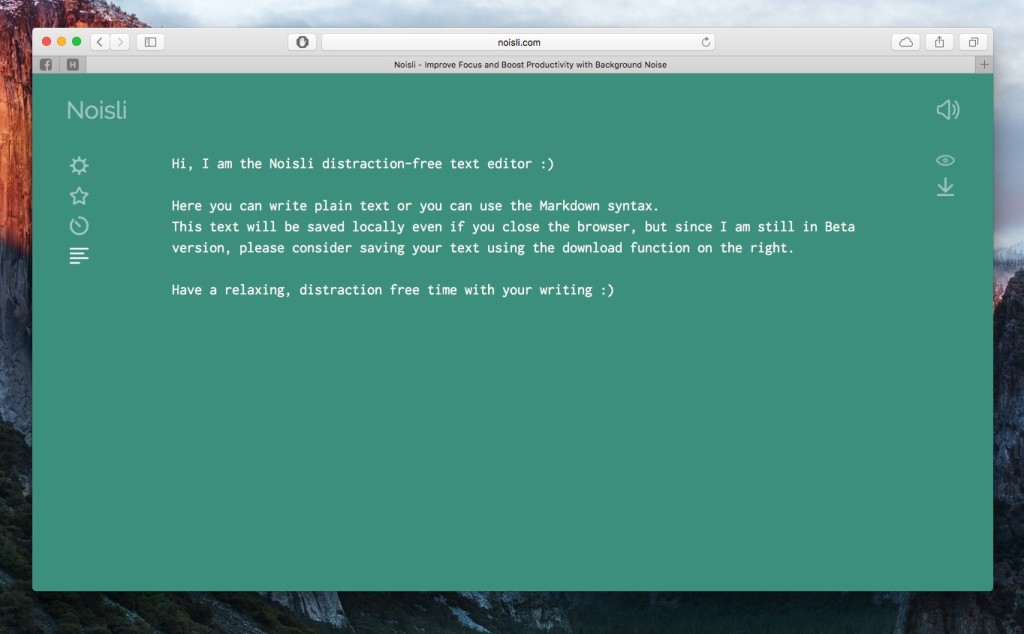Open Facebook pinned tab

pyautogui.click(x=46, y=65)
